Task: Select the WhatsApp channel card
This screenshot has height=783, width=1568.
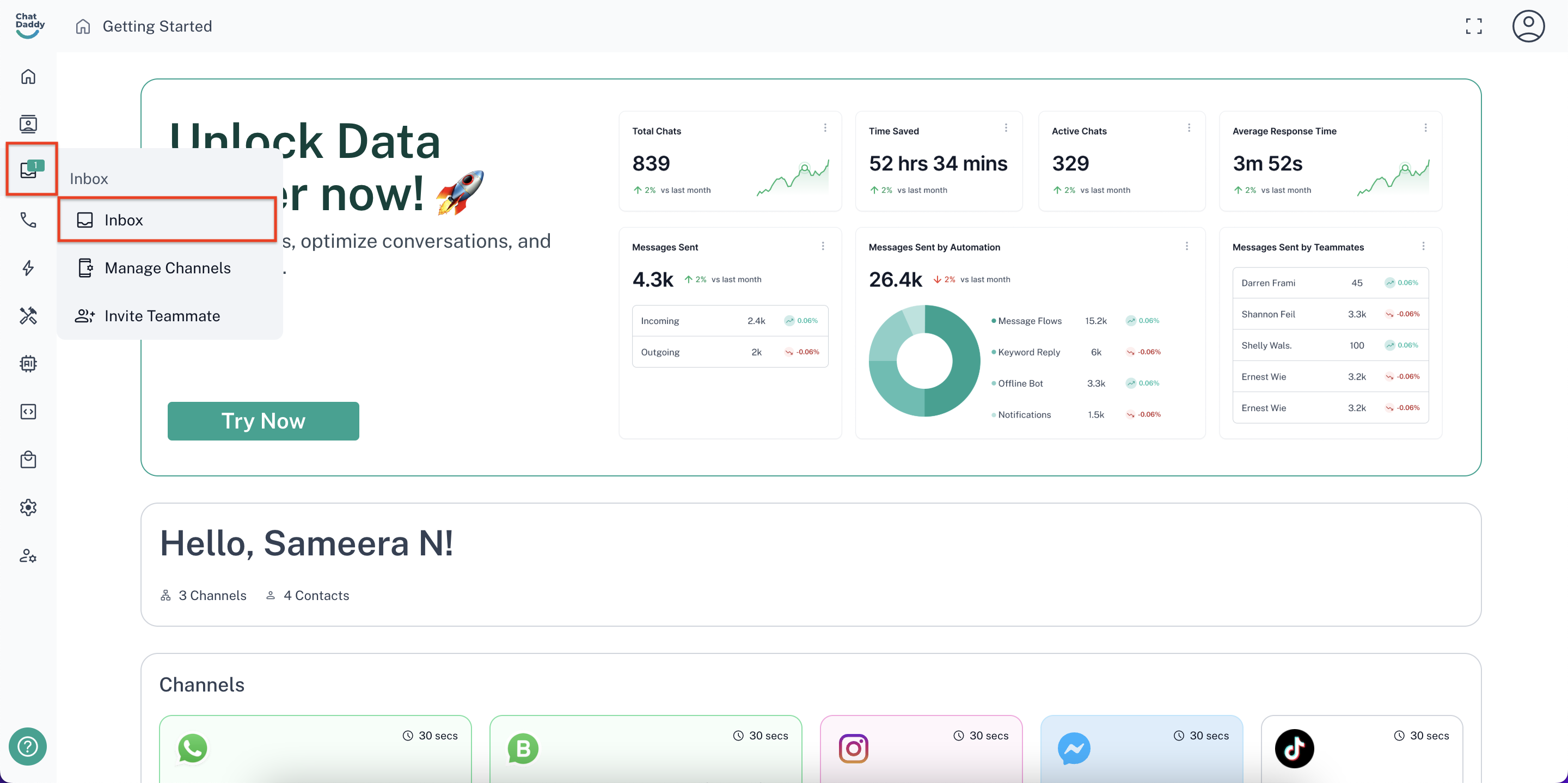Action: 315,748
